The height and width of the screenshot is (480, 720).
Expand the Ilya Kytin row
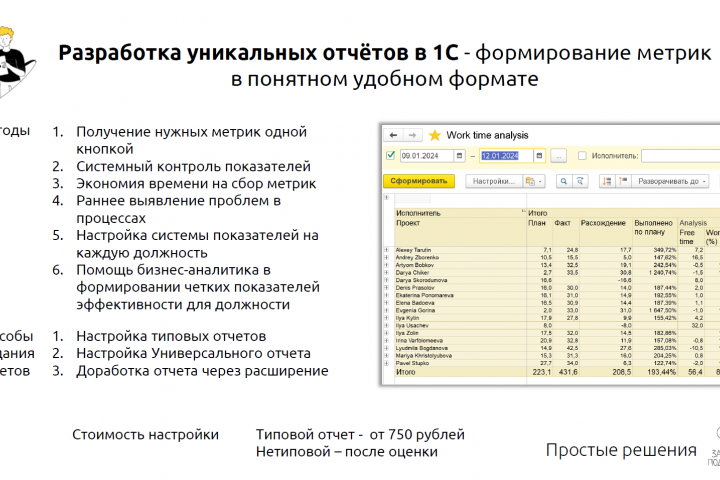tap(386, 318)
